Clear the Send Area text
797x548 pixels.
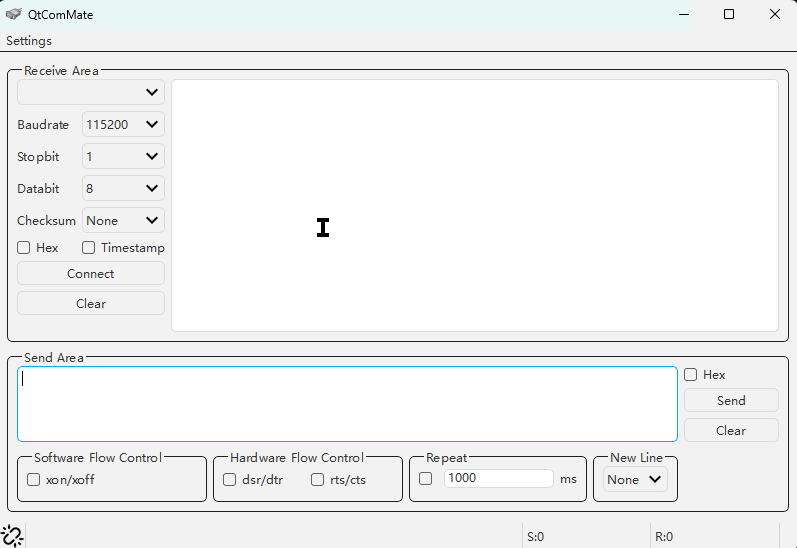tap(731, 431)
